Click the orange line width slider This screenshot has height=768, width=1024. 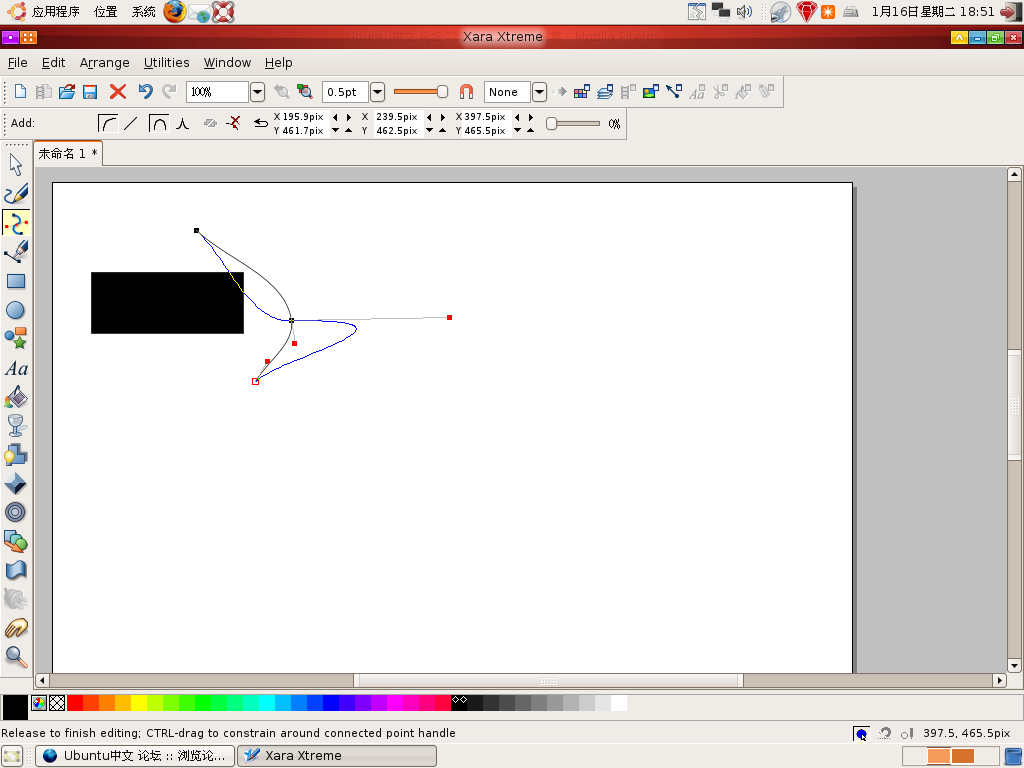(x=421, y=91)
